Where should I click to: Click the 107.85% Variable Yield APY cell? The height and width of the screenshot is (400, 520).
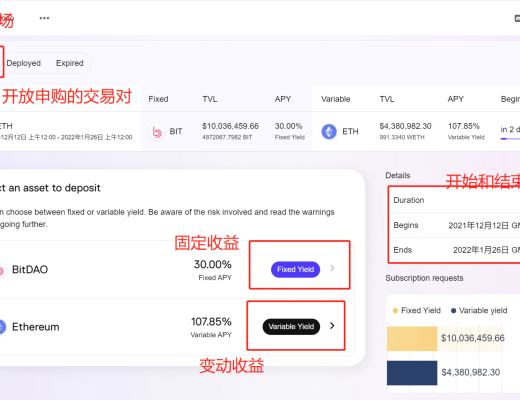[466, 131]
